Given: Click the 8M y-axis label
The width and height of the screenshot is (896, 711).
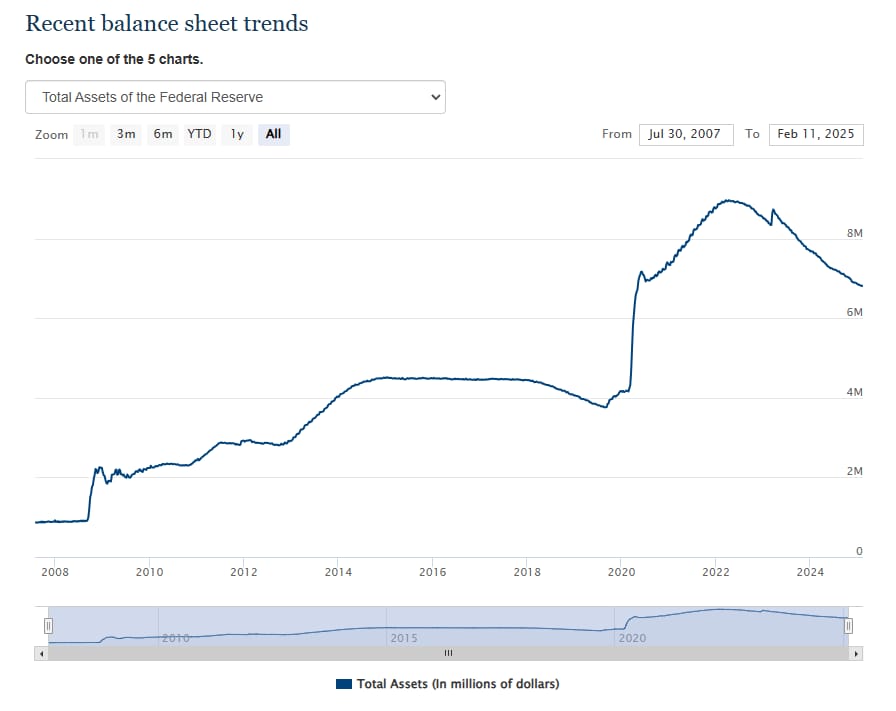Looking at the screenshot, I should (855, 233).
